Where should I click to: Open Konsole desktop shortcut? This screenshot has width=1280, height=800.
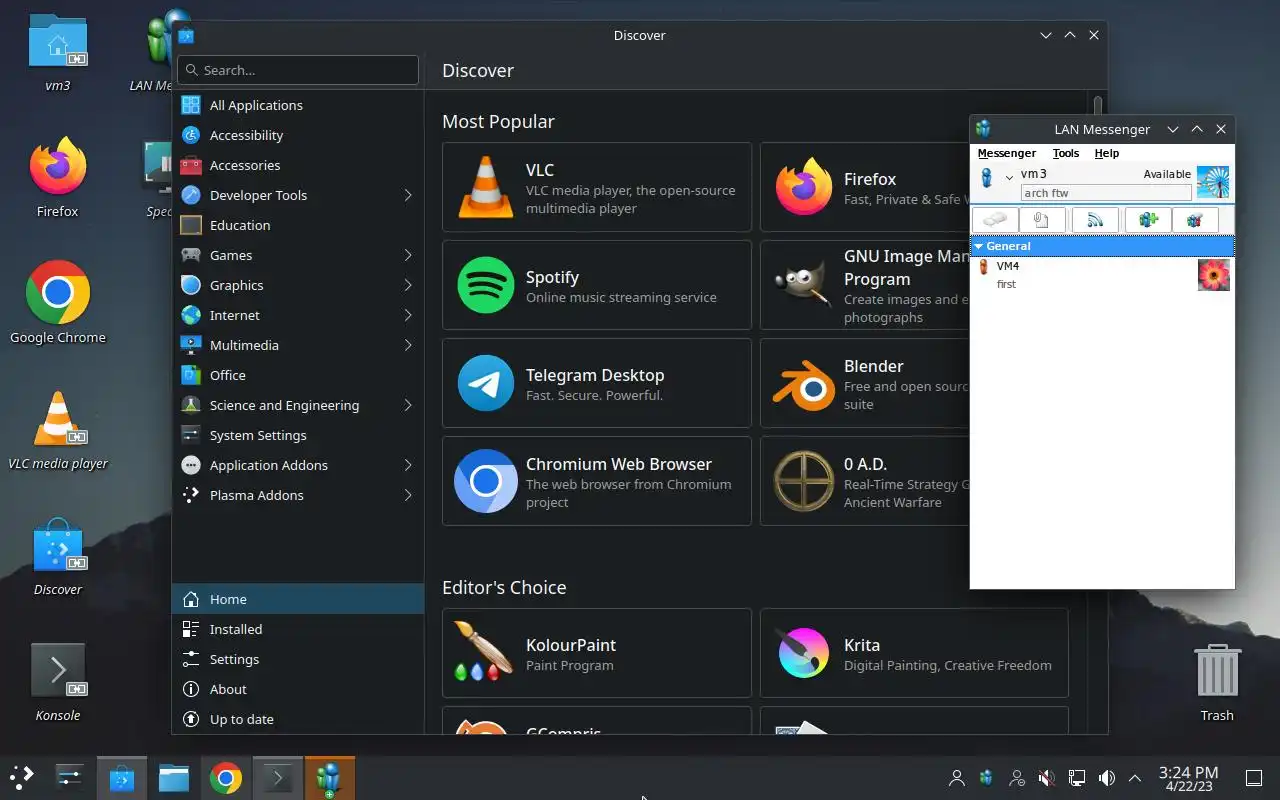point(58,681)
